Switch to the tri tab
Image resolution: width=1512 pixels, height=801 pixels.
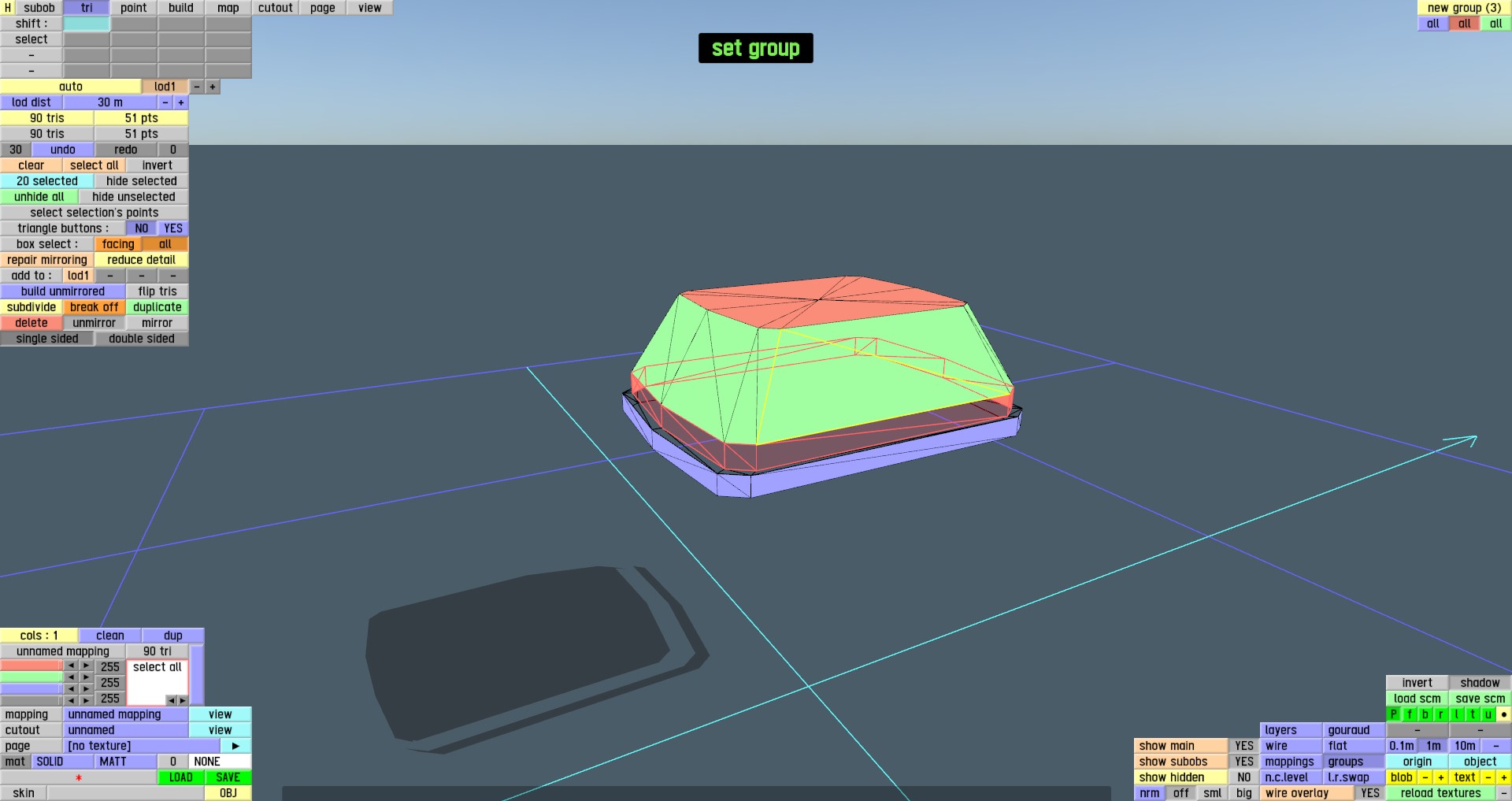click(x=87, y=8)
